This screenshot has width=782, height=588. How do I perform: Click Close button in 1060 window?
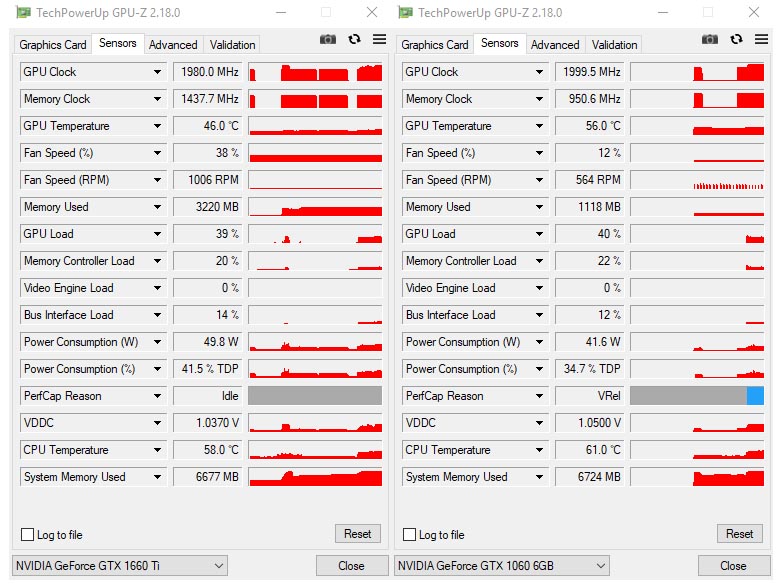point(733,566)
